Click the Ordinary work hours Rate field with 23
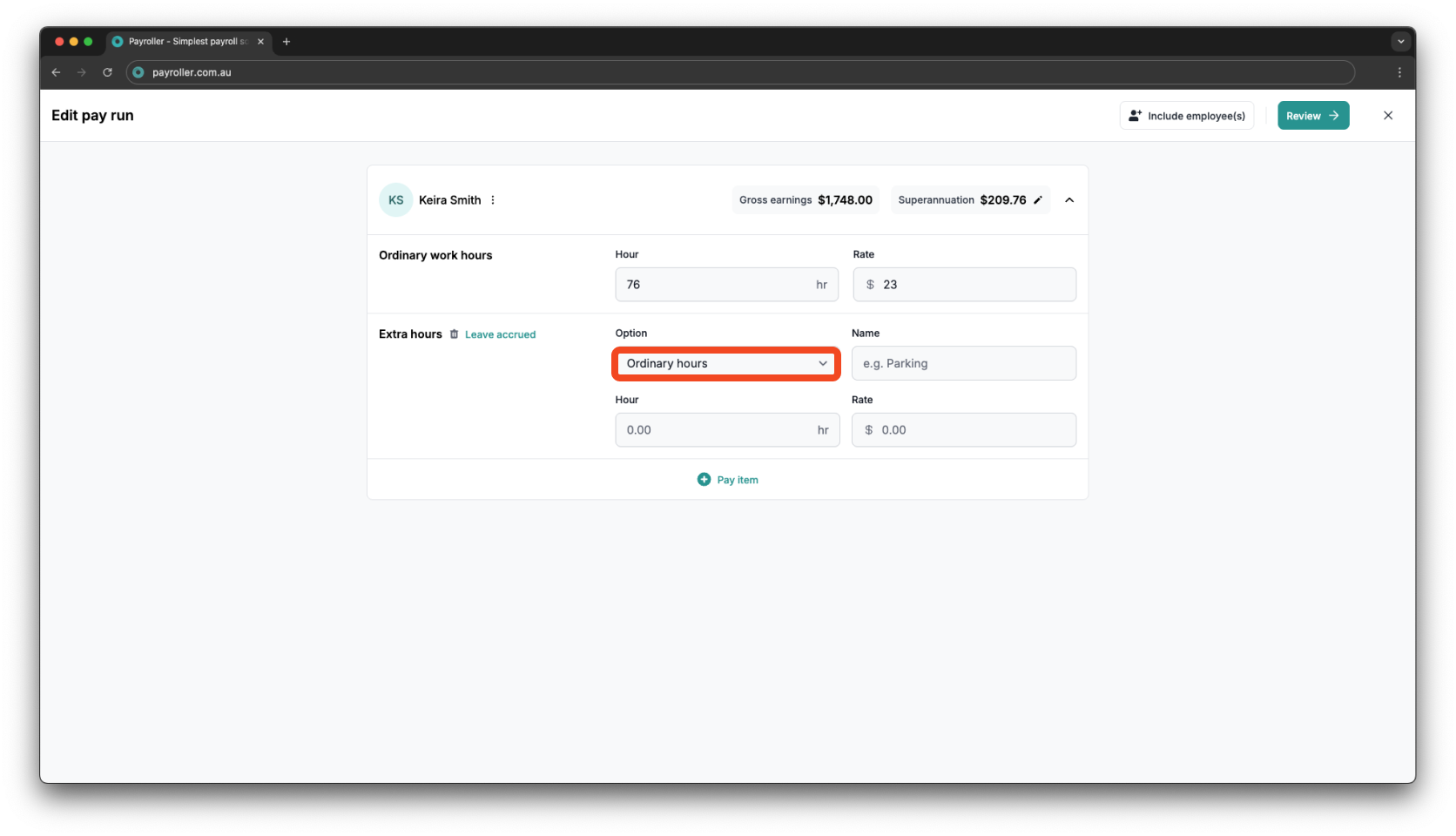1456x836 pixels. [x=964, y=285]
